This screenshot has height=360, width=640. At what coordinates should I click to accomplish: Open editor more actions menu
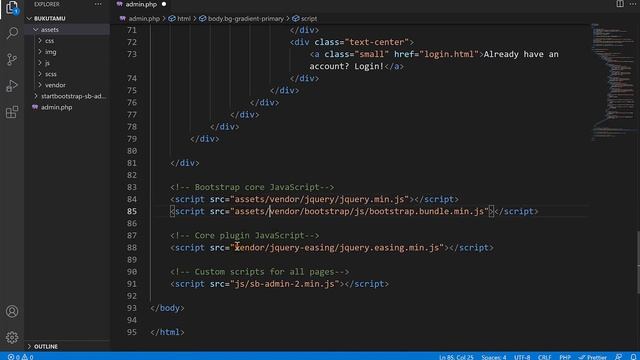(x=633, y=4)
